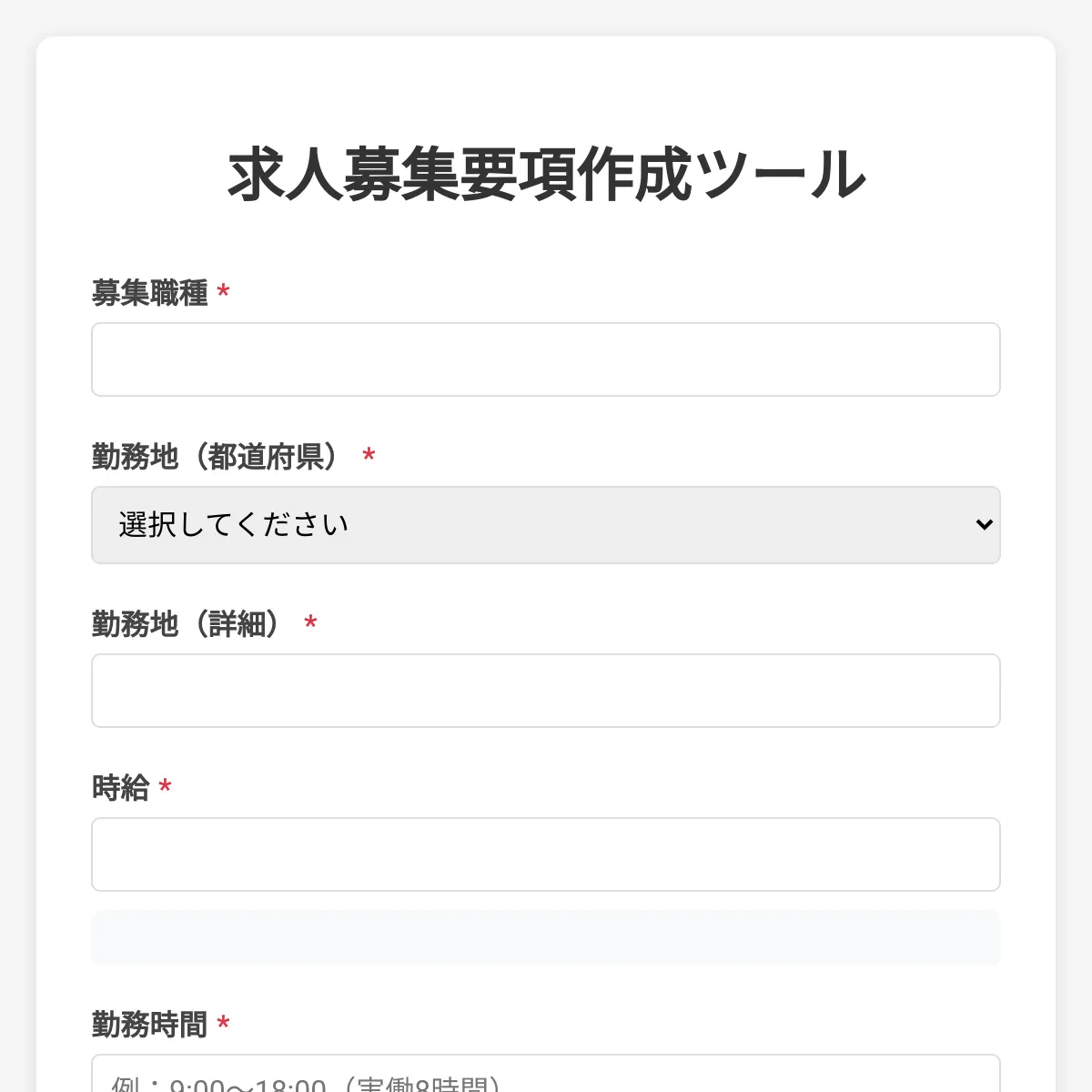Click the 時給 label
The width and height of the screenshot is (1092, 1092).
[120, 788]
